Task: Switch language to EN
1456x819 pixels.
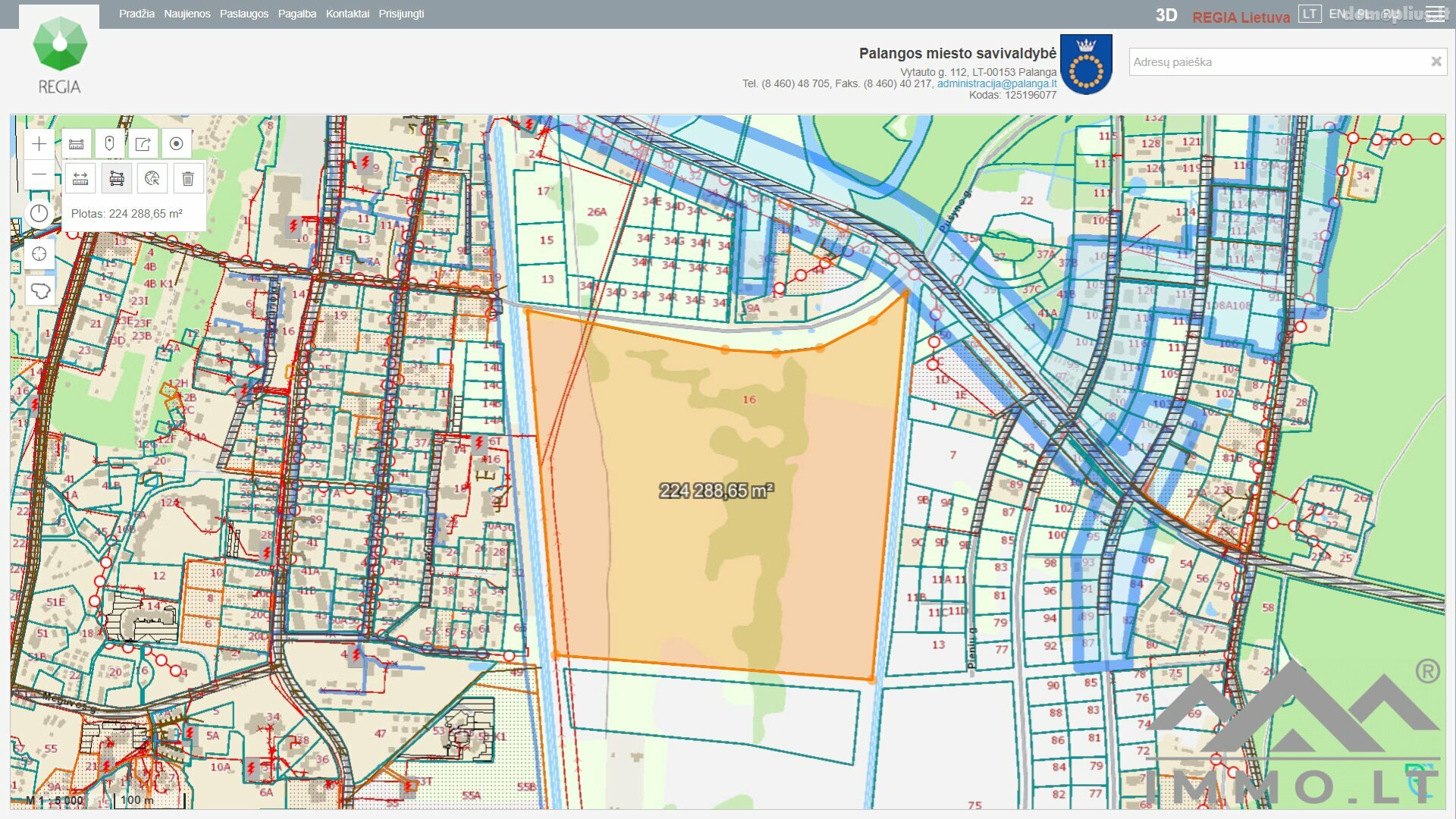Action: 1337,14
